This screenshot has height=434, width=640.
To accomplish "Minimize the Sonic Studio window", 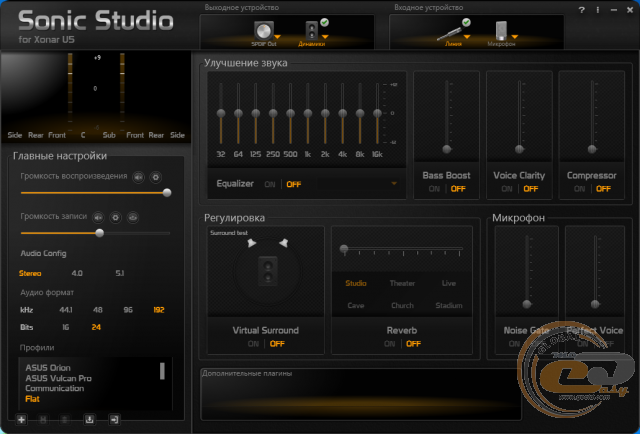I will [x=614, y=10].
